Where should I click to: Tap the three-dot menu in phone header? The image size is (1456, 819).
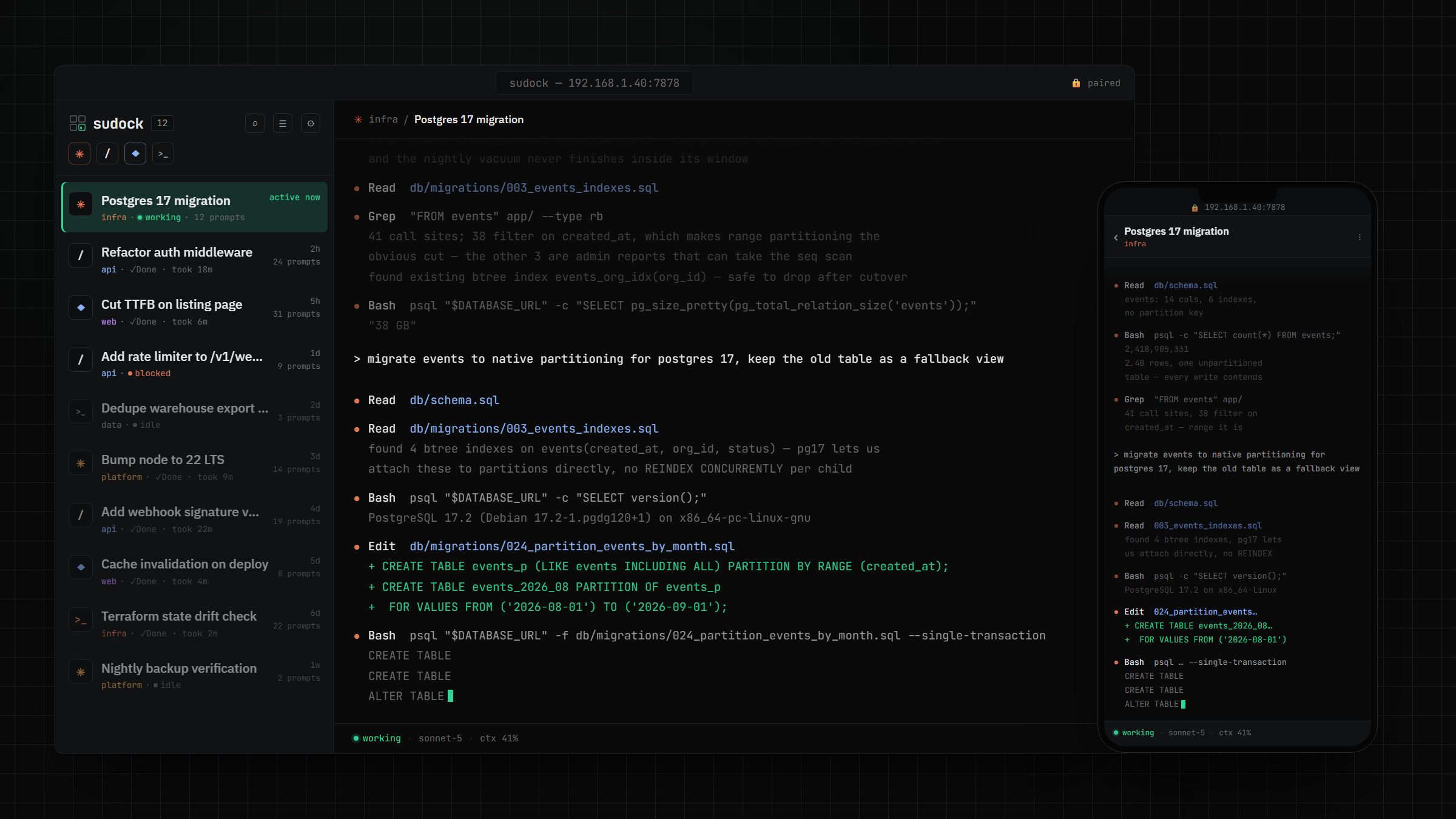coord(1360,237)
